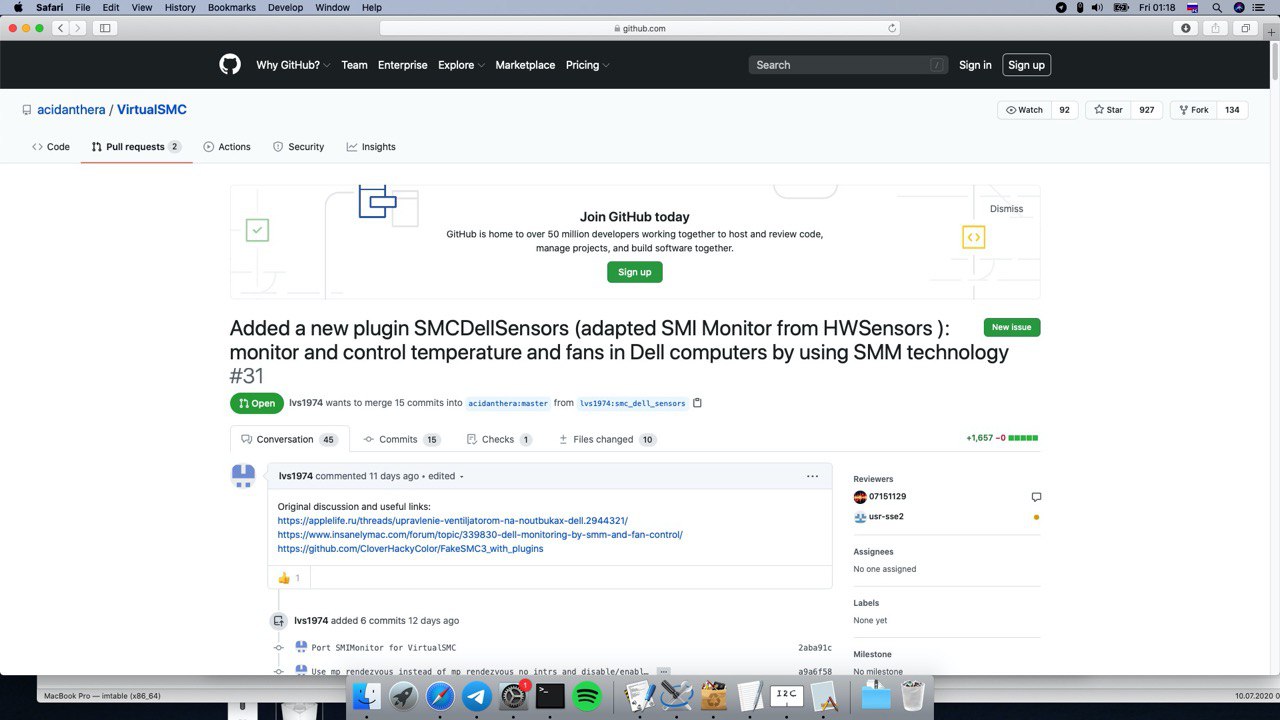The width and height of the screenshot is (1280, 720).
Task: Show all tabs overview in Safari
Action: tap(1246, 28)
